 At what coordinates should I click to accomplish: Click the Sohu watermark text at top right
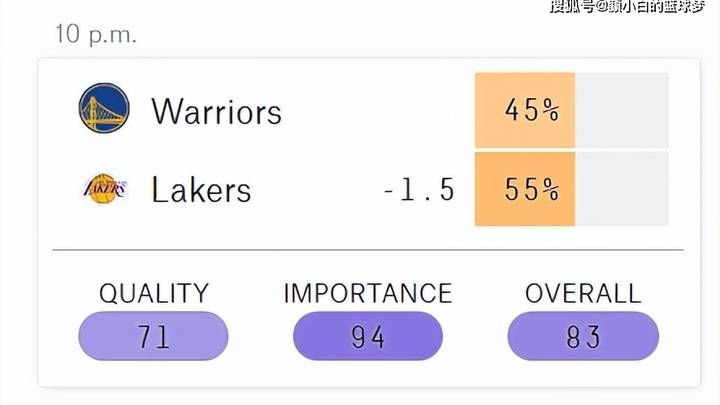(627, 6)
